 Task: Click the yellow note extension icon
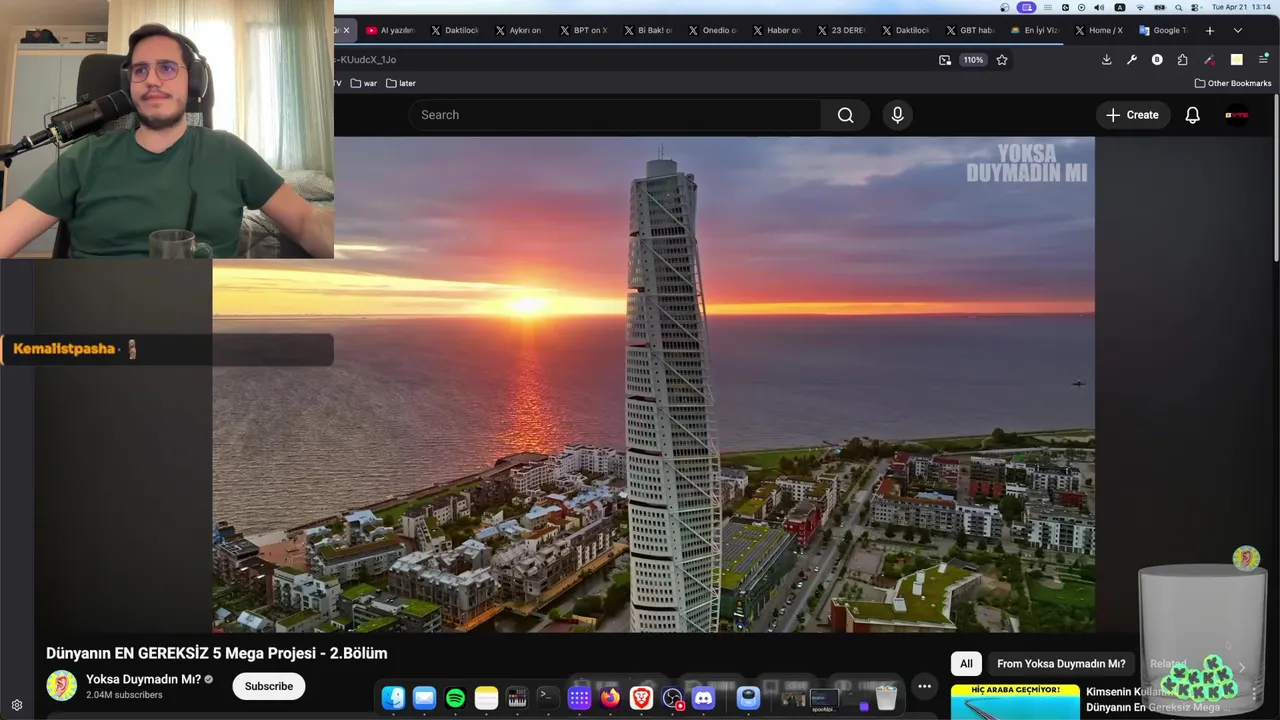(x=1236, y=60)
